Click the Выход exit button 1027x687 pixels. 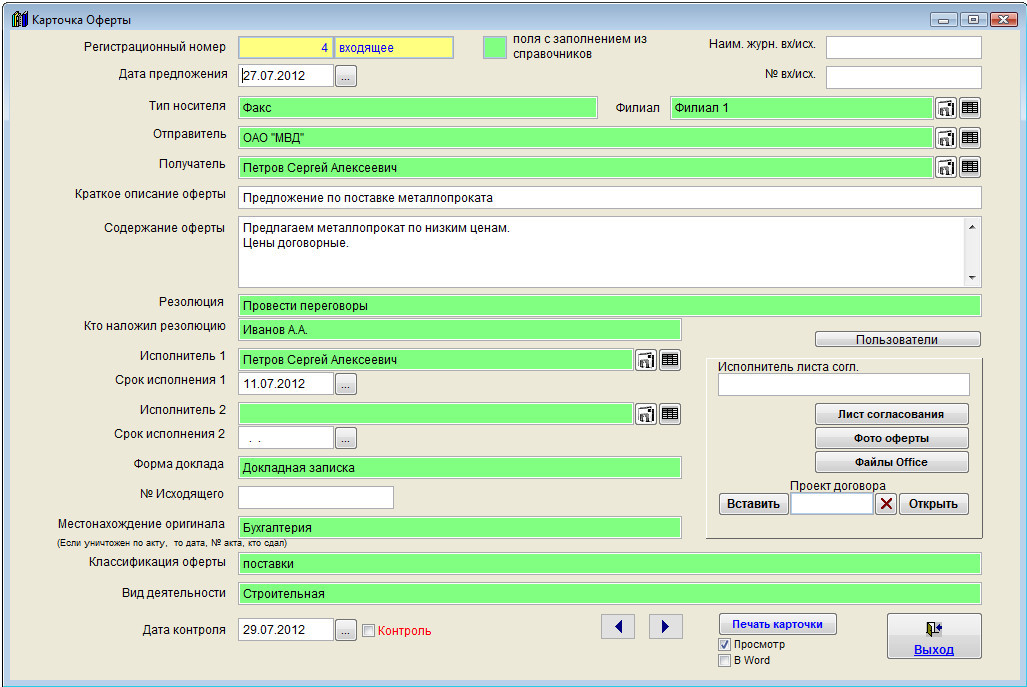934,636
